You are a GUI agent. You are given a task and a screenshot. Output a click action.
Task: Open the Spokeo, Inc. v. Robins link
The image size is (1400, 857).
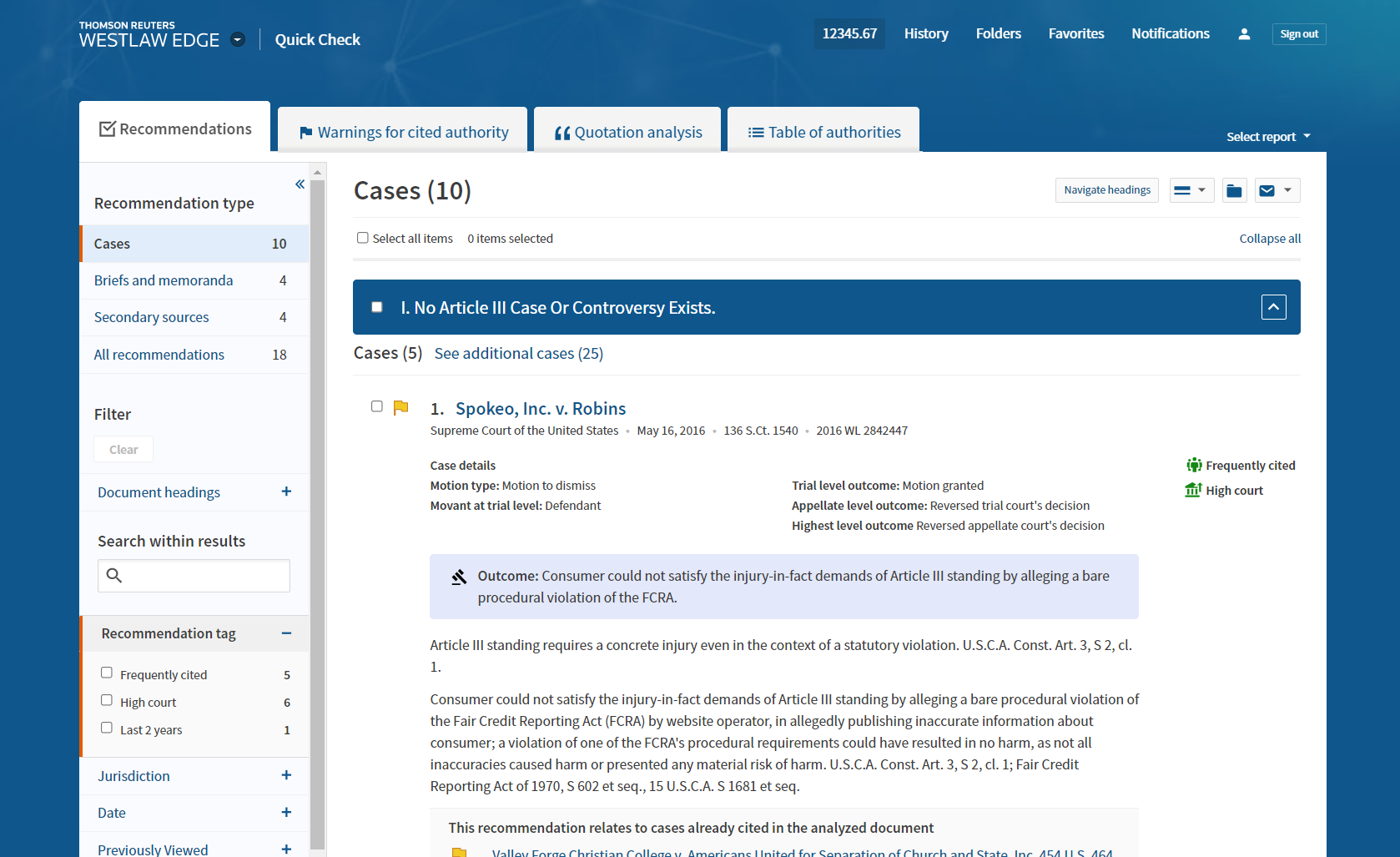click(540, 409)
